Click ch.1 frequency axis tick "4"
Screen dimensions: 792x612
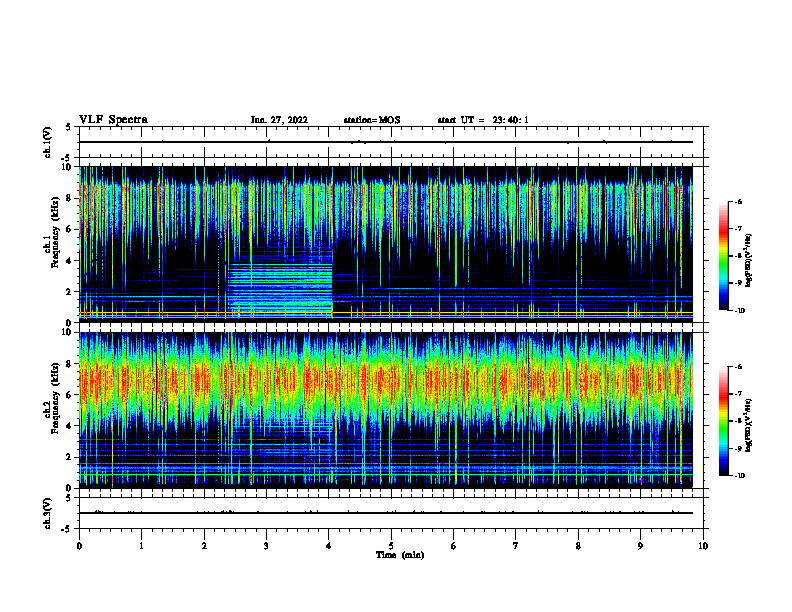click(70, 261)
